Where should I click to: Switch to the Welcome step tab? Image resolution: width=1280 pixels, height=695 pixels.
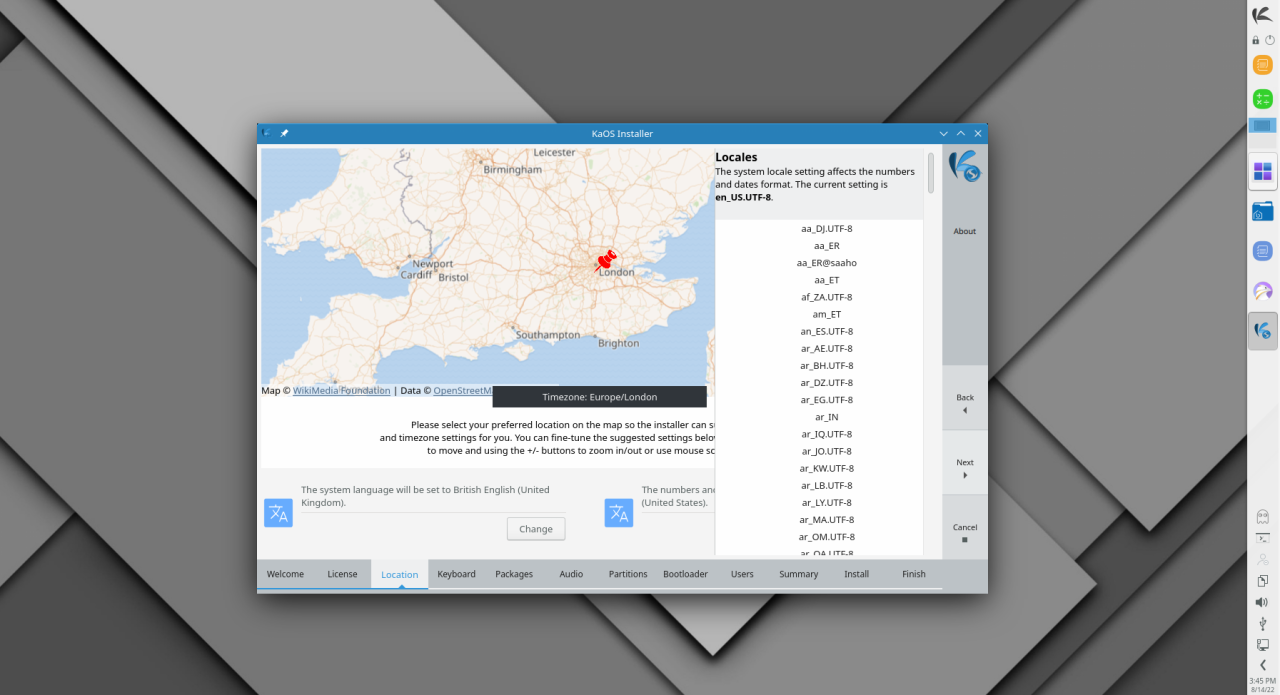tap(285, 574)
